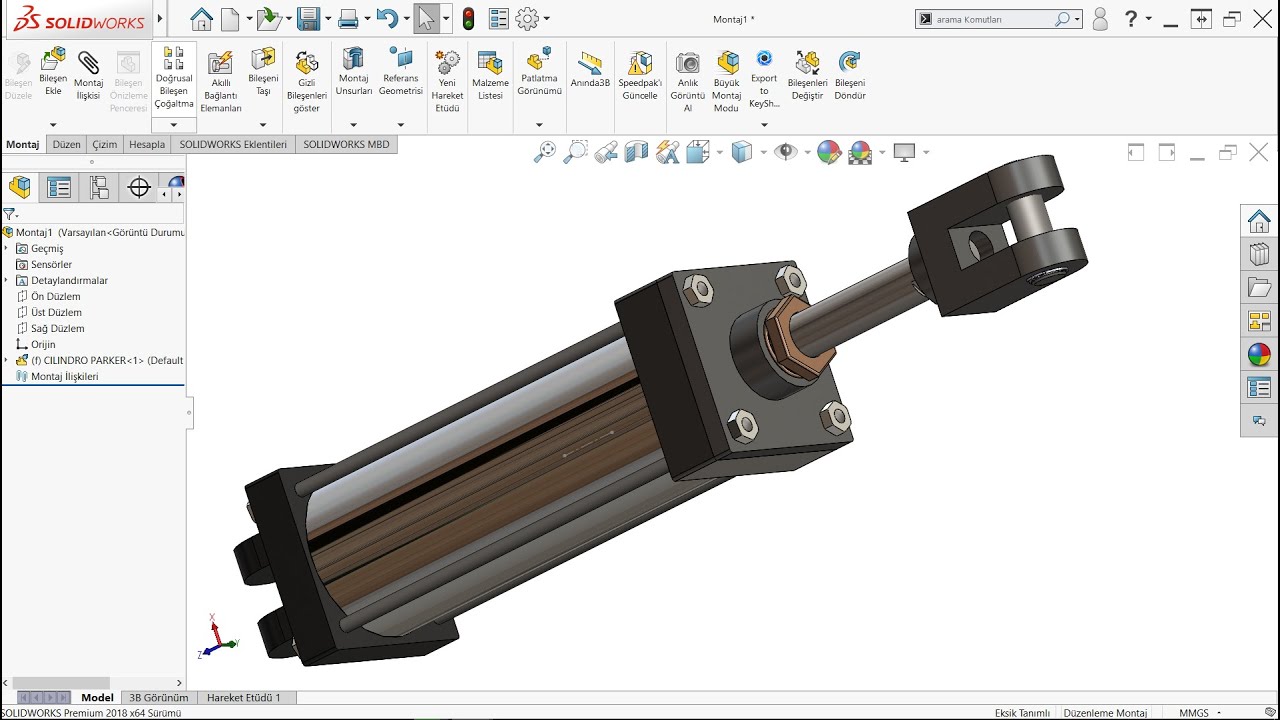The width and height of the screenshot is (1280, 720).
Task: Open the Options gear dropdown arrow
Action: 546,18
